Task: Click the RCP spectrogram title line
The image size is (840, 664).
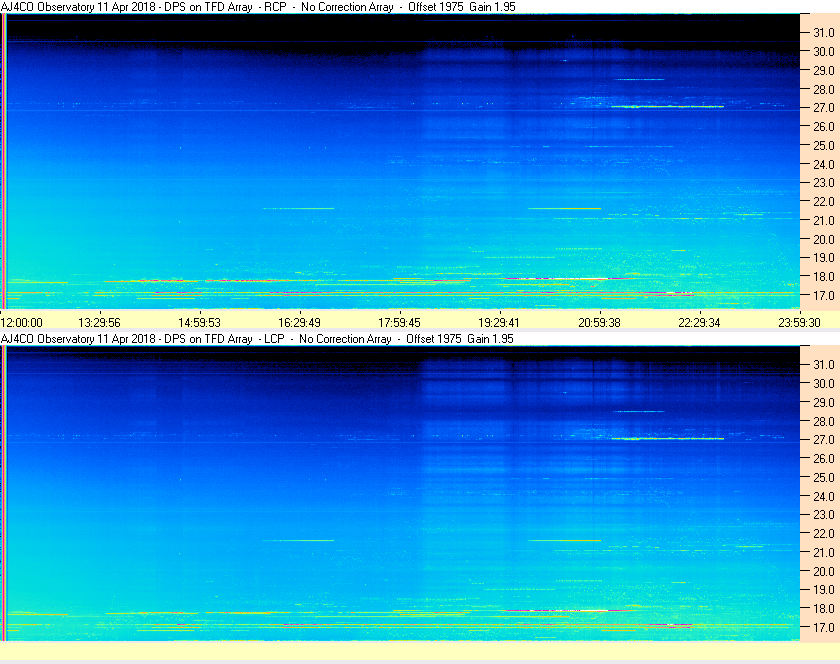Action: coord(258,7)
